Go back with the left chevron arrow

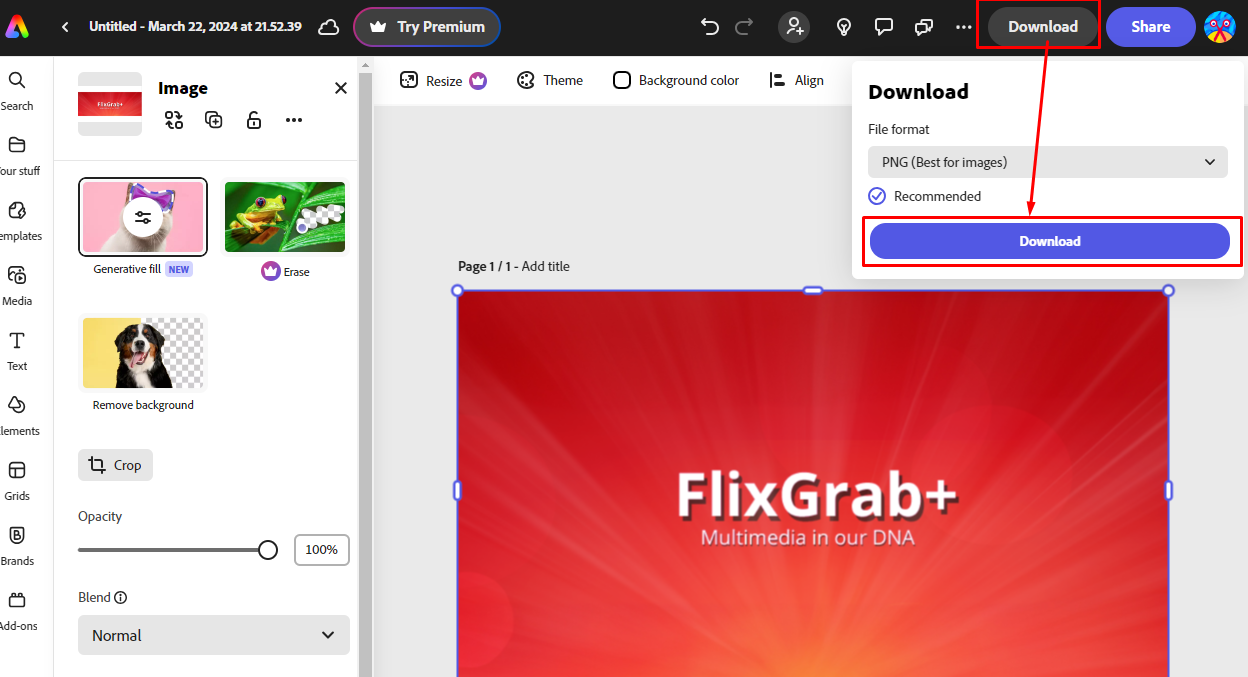pos(65,27)
